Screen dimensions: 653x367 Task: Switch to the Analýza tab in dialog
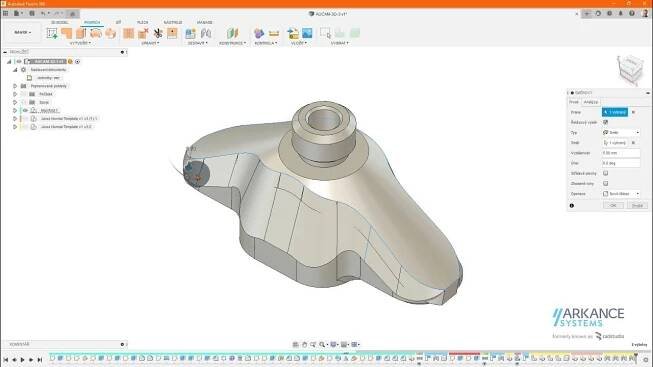(591, 102)
